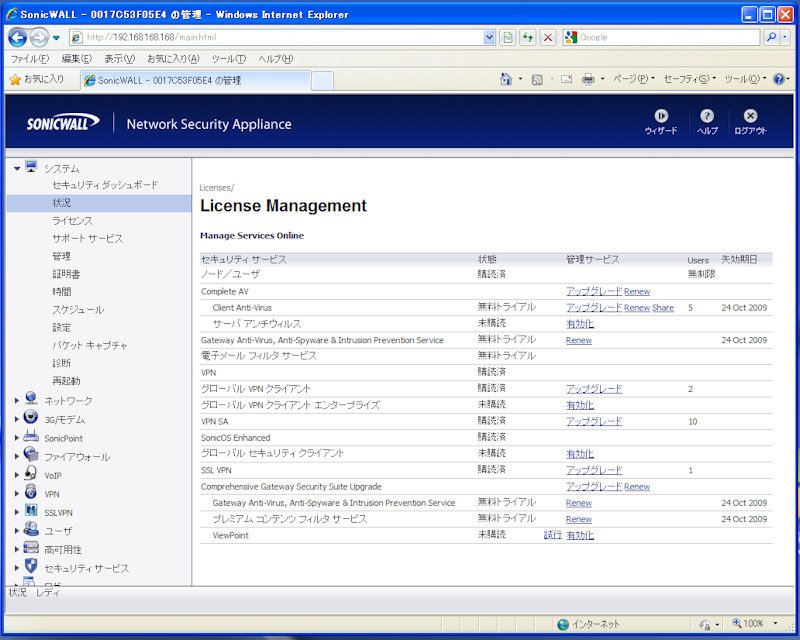Viewport: 800px width, 640px height.
Task: Click the Read Mail icon
Action: click(566, 79)
